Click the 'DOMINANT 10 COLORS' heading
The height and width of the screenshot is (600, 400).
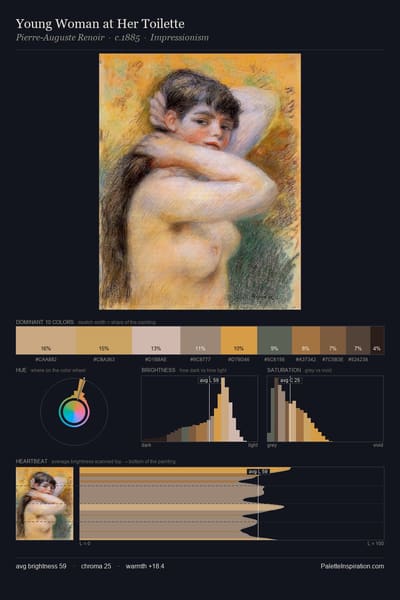coord(45,322)
